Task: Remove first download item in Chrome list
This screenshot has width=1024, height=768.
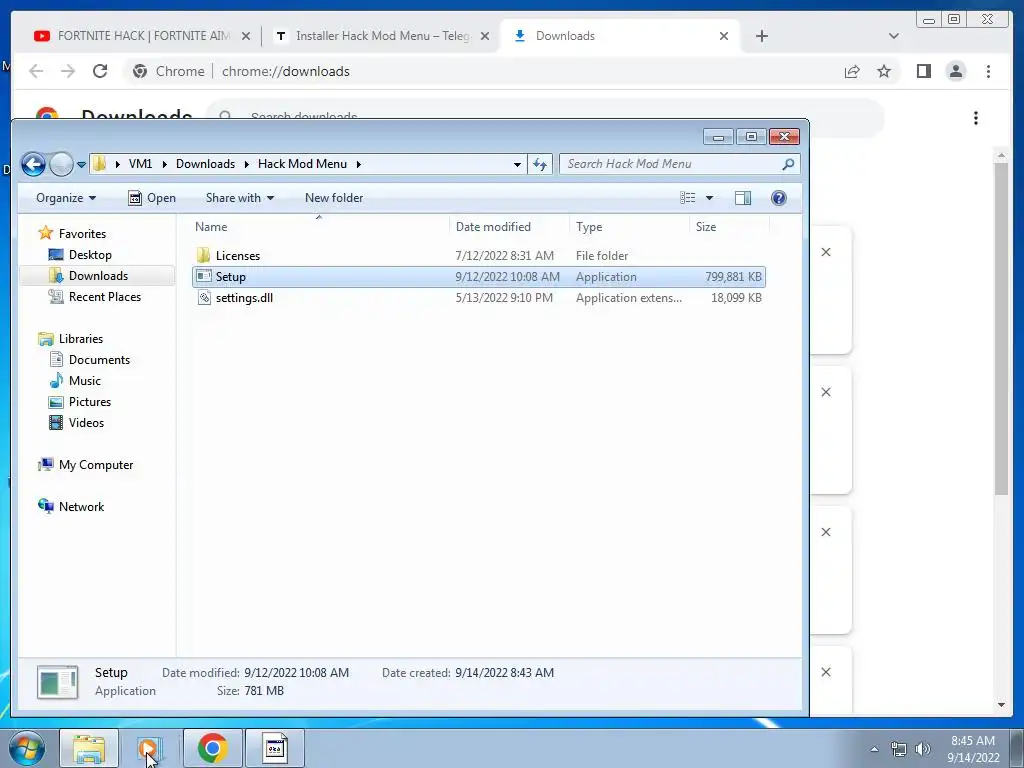Action: (825, 252)
